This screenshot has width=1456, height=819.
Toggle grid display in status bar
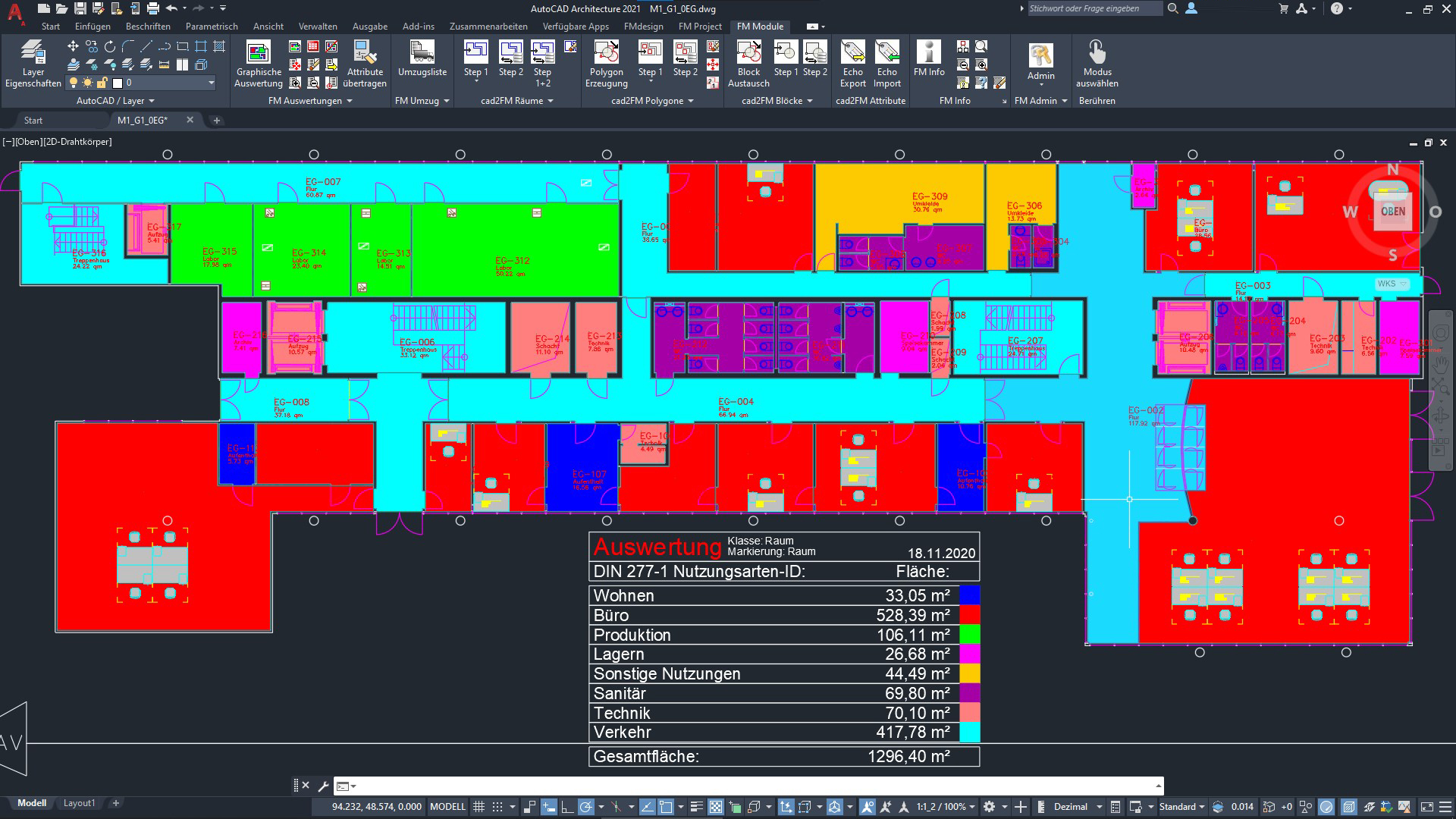[x=479, y=807]
